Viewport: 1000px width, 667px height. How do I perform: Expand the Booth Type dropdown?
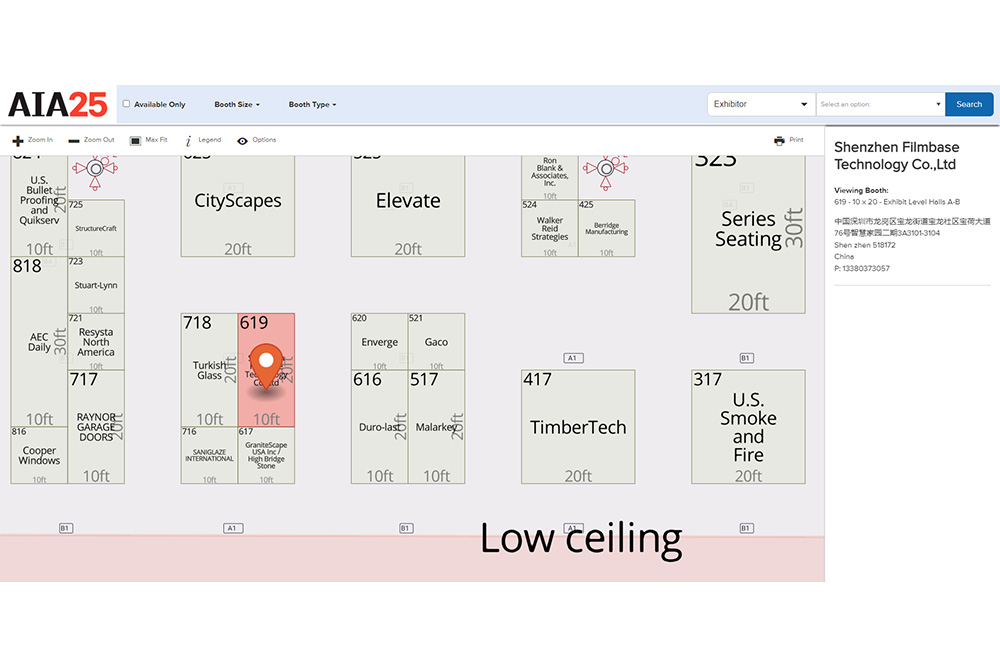312,105
